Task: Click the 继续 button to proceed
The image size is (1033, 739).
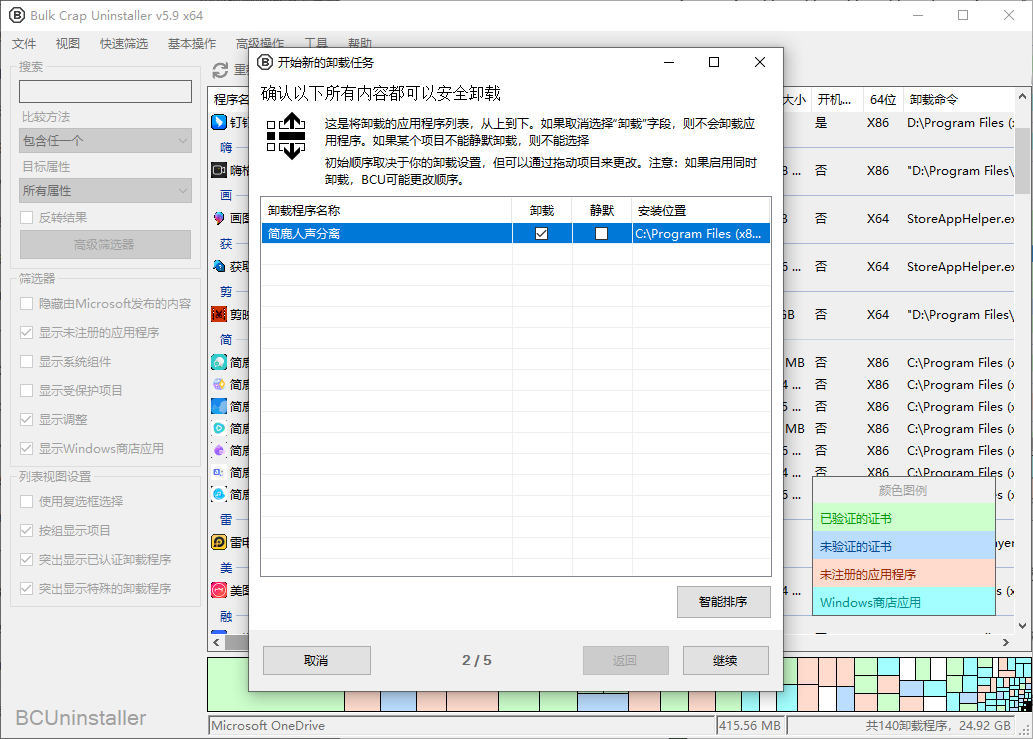Action: point(725,660)
